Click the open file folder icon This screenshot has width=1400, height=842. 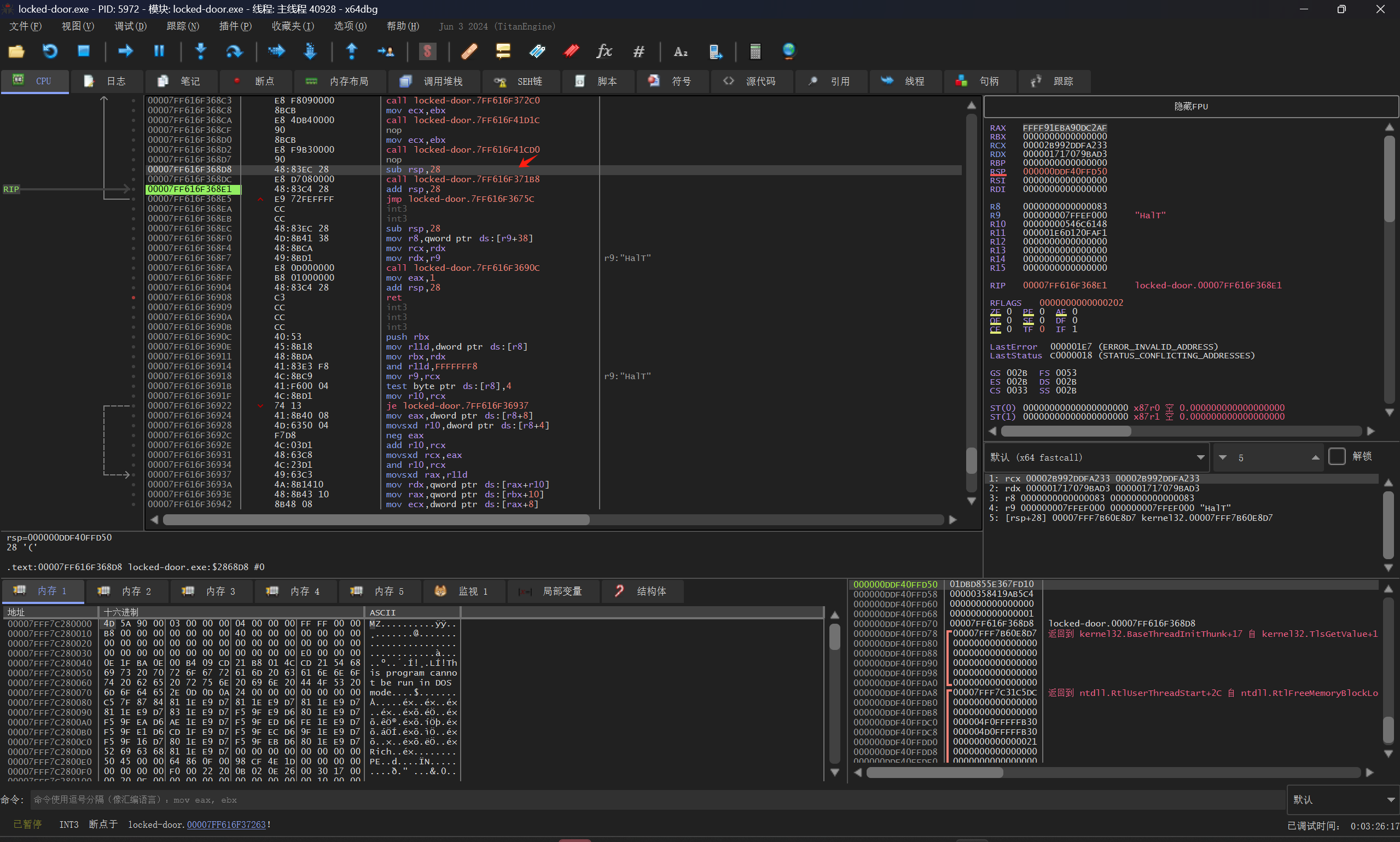16,51
